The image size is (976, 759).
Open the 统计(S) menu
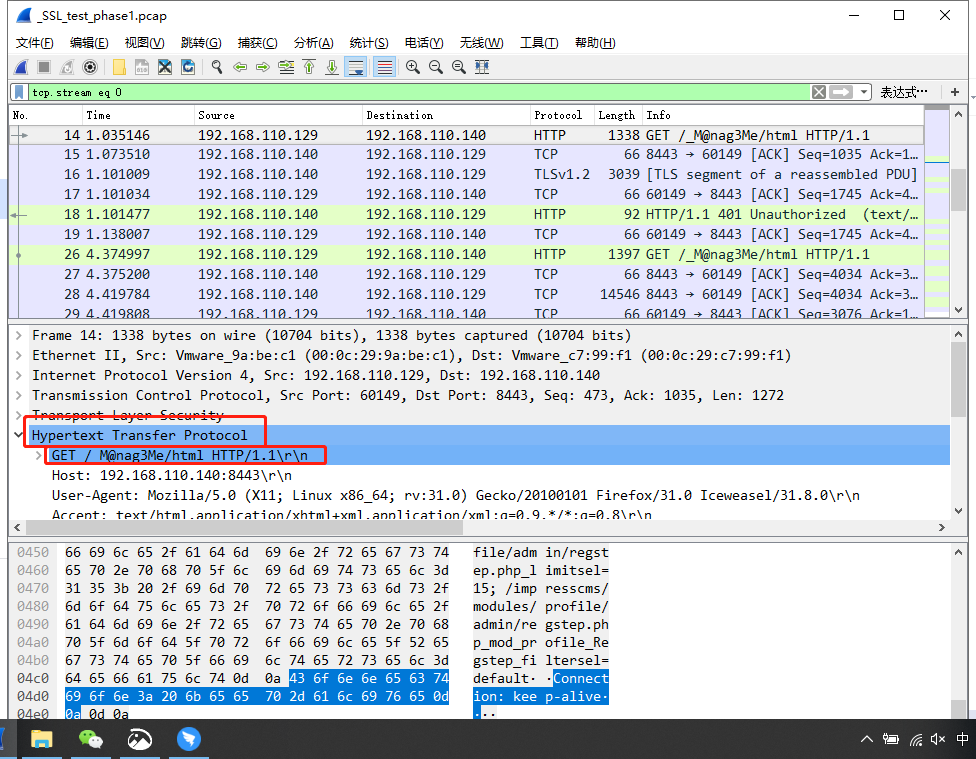pos(369,43)
